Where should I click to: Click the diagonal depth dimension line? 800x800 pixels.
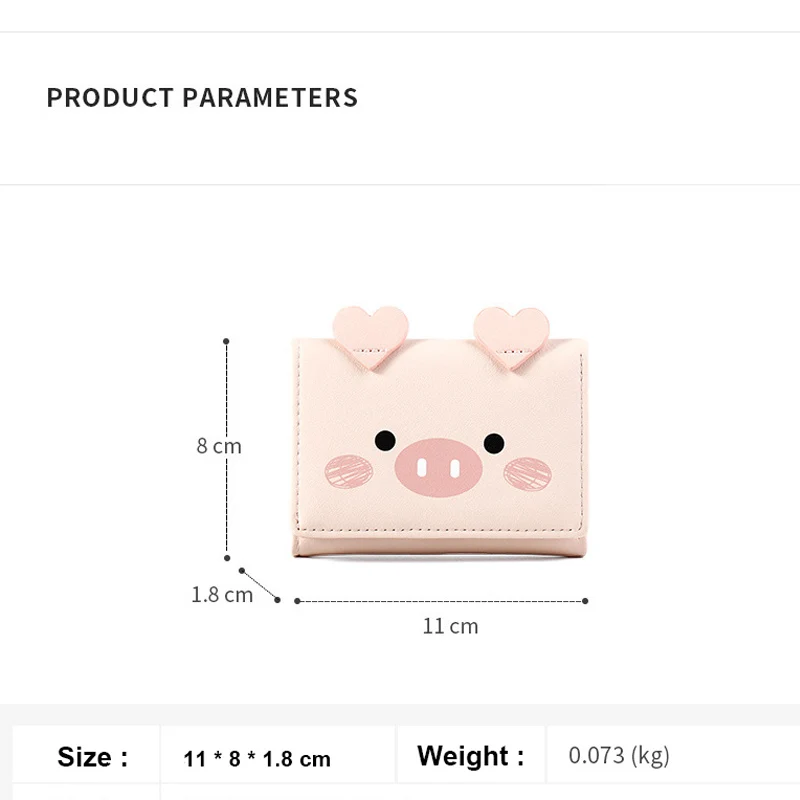tap(260, 585)
